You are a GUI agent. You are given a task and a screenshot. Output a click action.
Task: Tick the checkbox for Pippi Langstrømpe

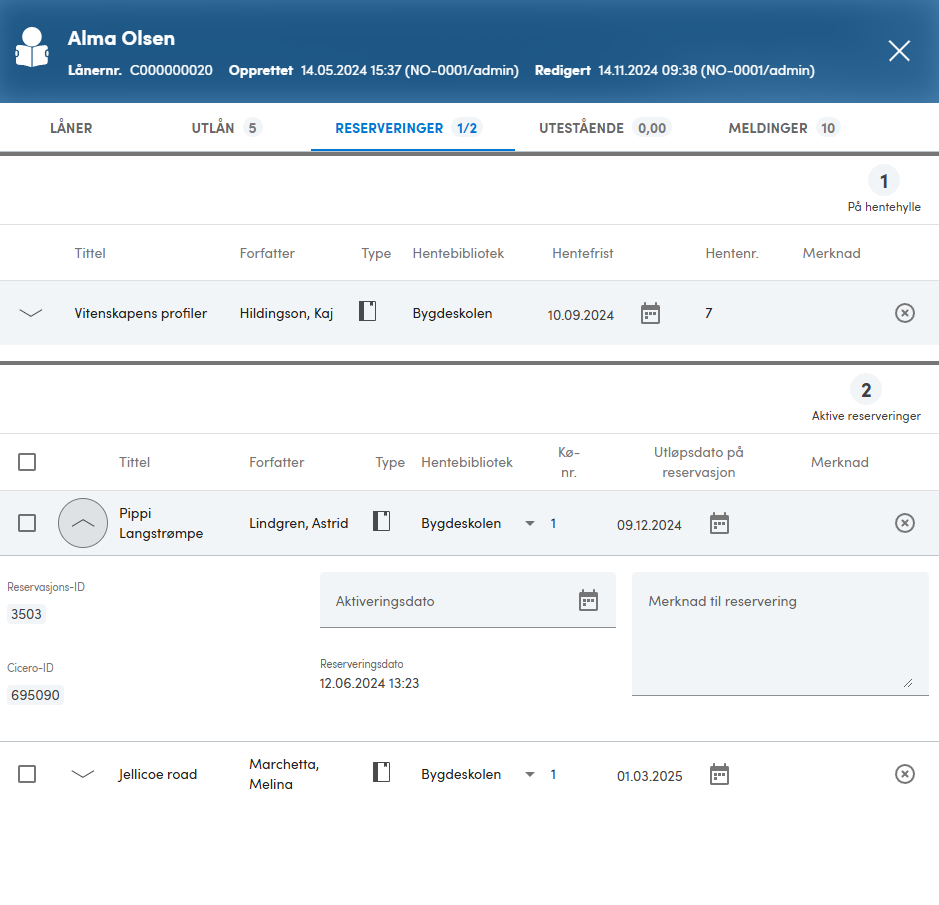(27, 523)
